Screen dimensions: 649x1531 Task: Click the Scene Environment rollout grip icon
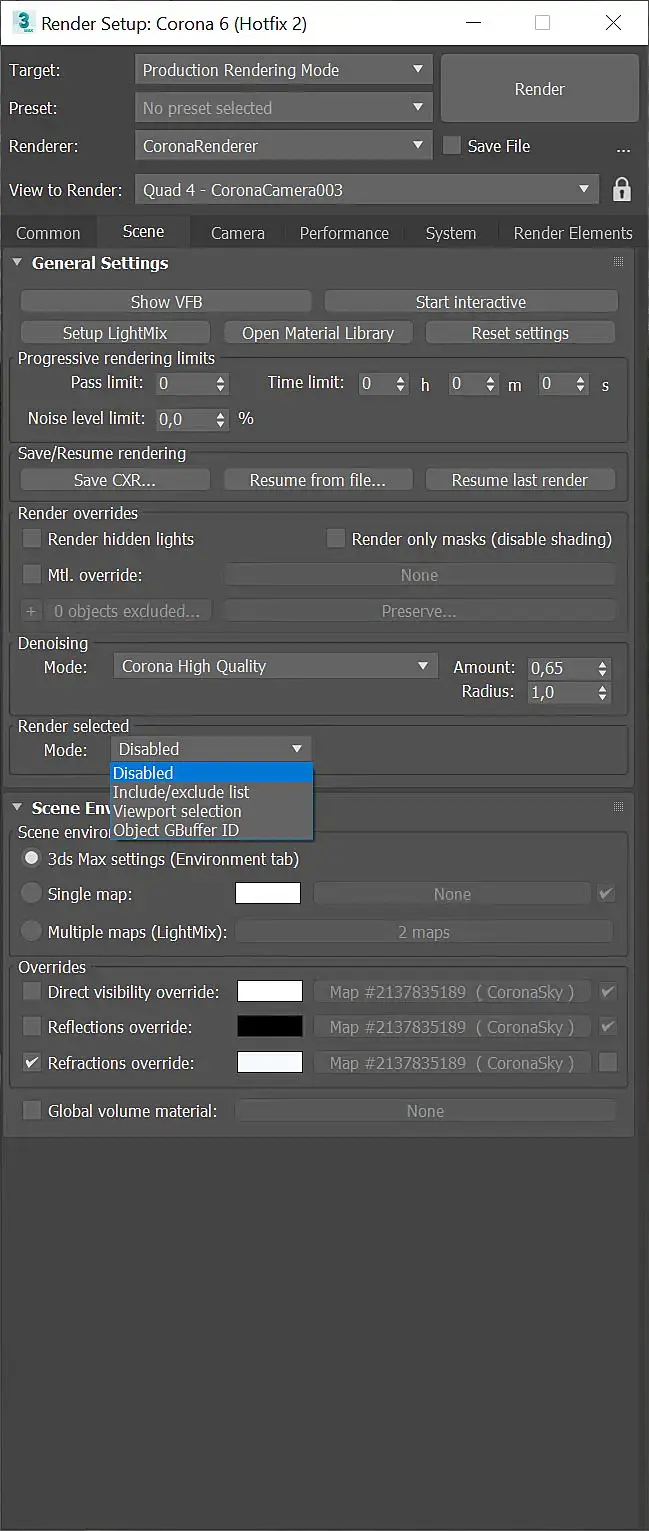point(618,806)
